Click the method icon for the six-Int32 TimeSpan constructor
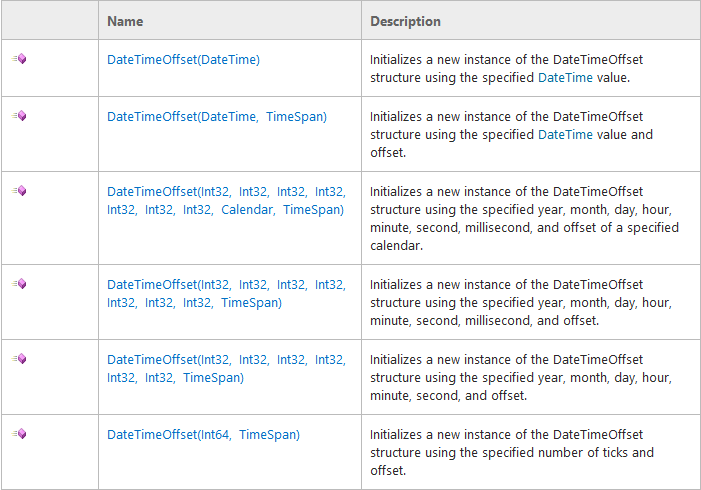Viewport: 701px width, 490px height. (x=19, y=359)
